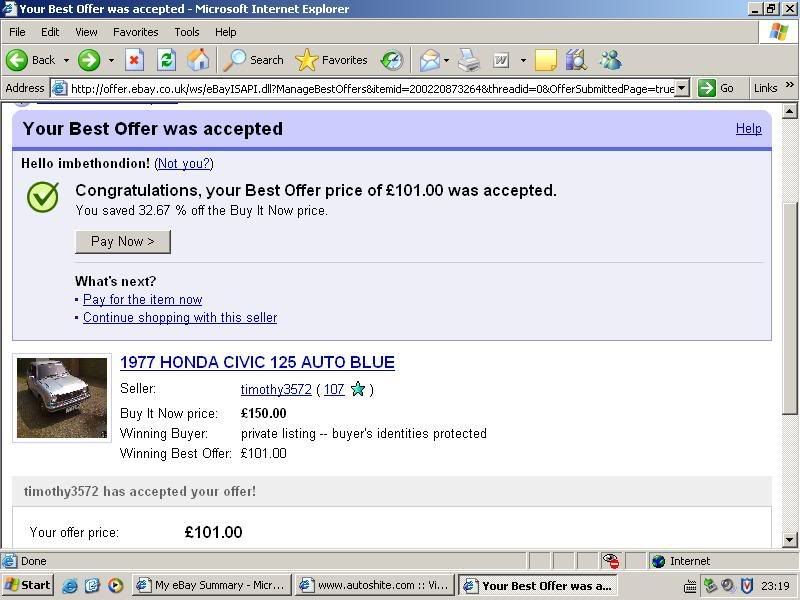
Task: Go to the Home page icon
Action: (198, 60)
